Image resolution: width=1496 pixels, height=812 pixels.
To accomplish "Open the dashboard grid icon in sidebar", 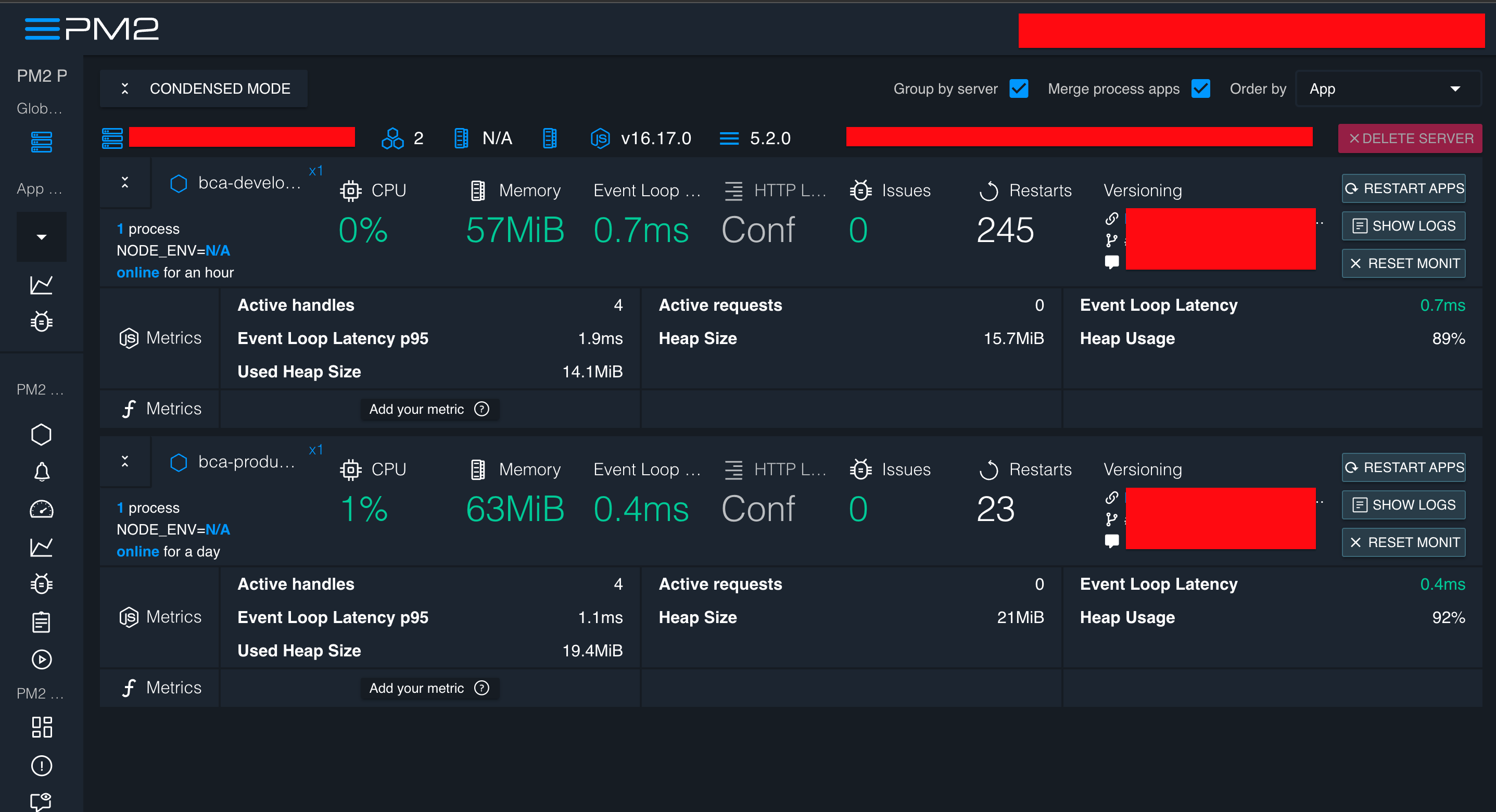I will (x=41, y=727).
